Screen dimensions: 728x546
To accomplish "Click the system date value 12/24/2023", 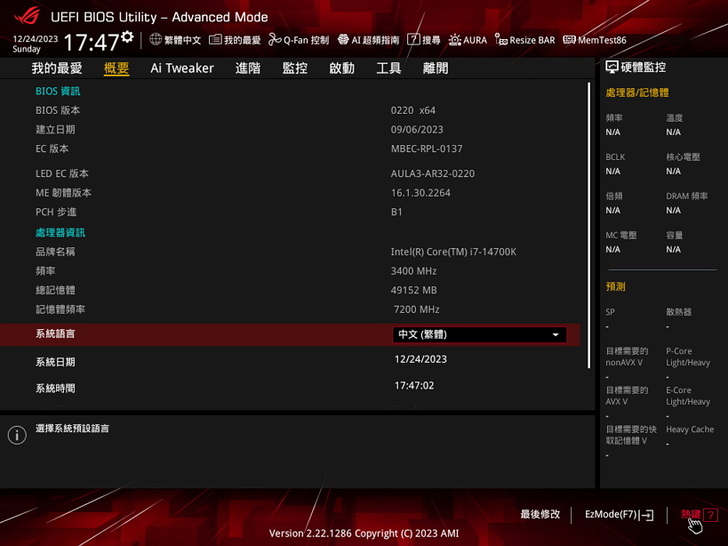I will pyautogui.click(x=421, y=359).
